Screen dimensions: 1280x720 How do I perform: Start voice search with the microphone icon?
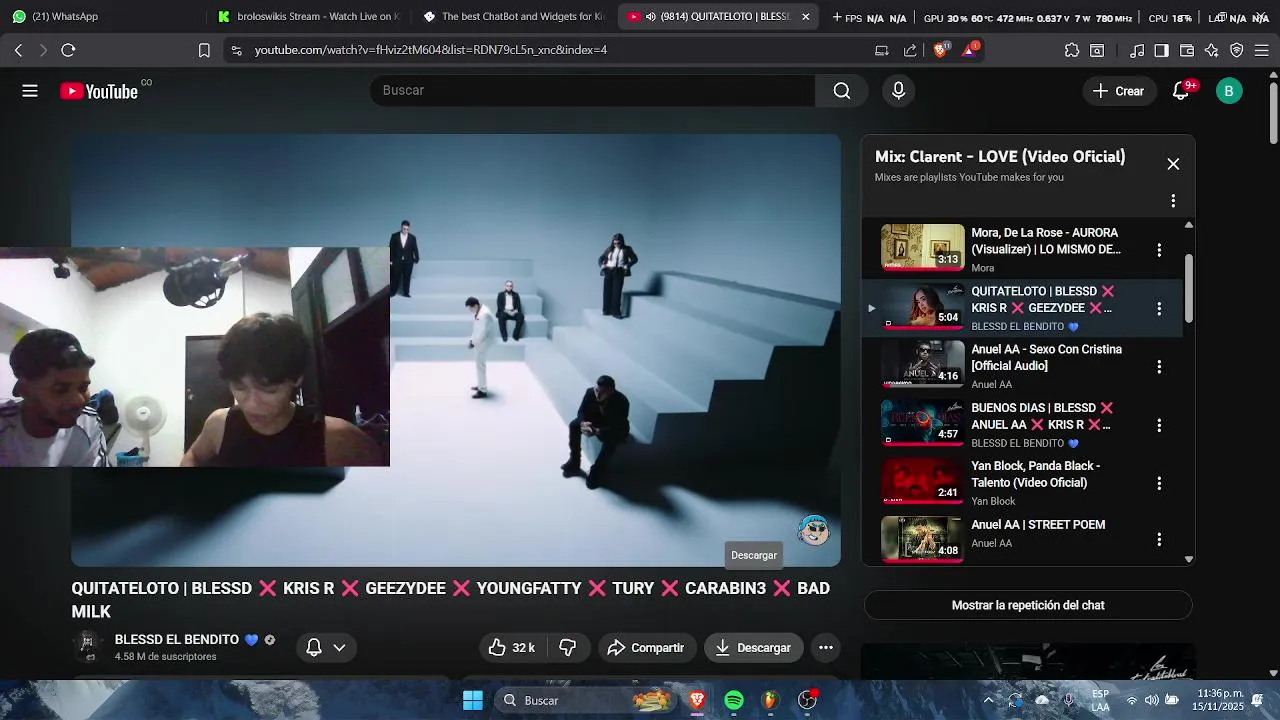click(x=898, y=91)
